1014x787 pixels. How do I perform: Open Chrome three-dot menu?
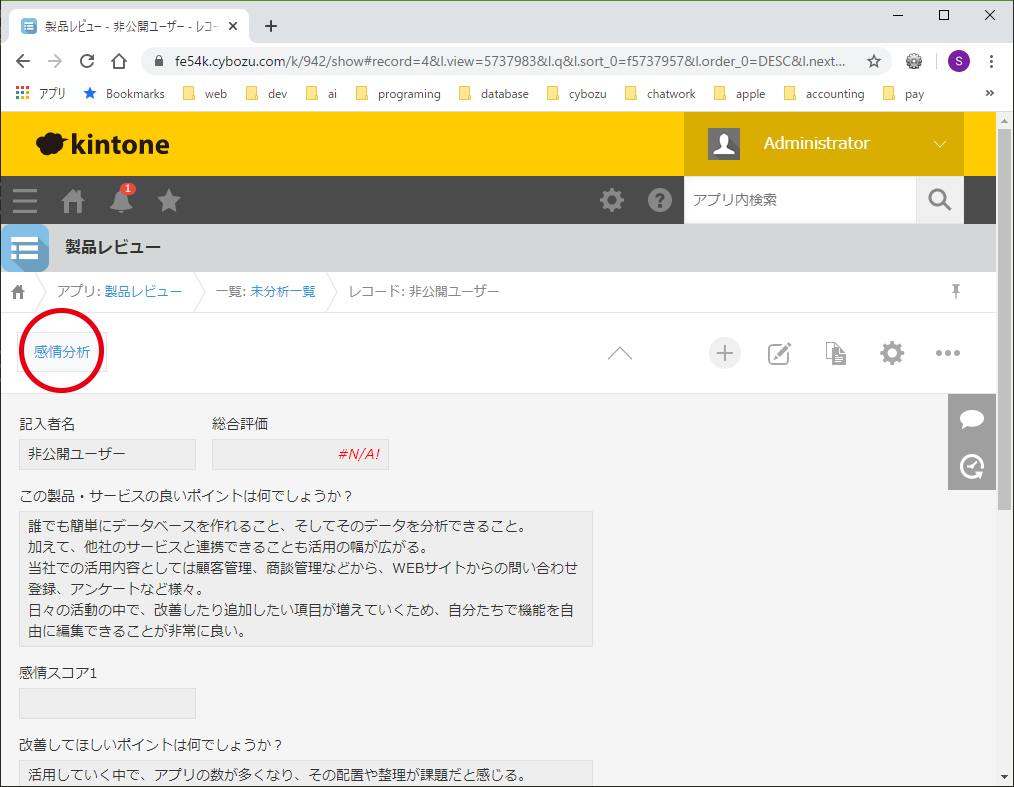coord(991,61)
